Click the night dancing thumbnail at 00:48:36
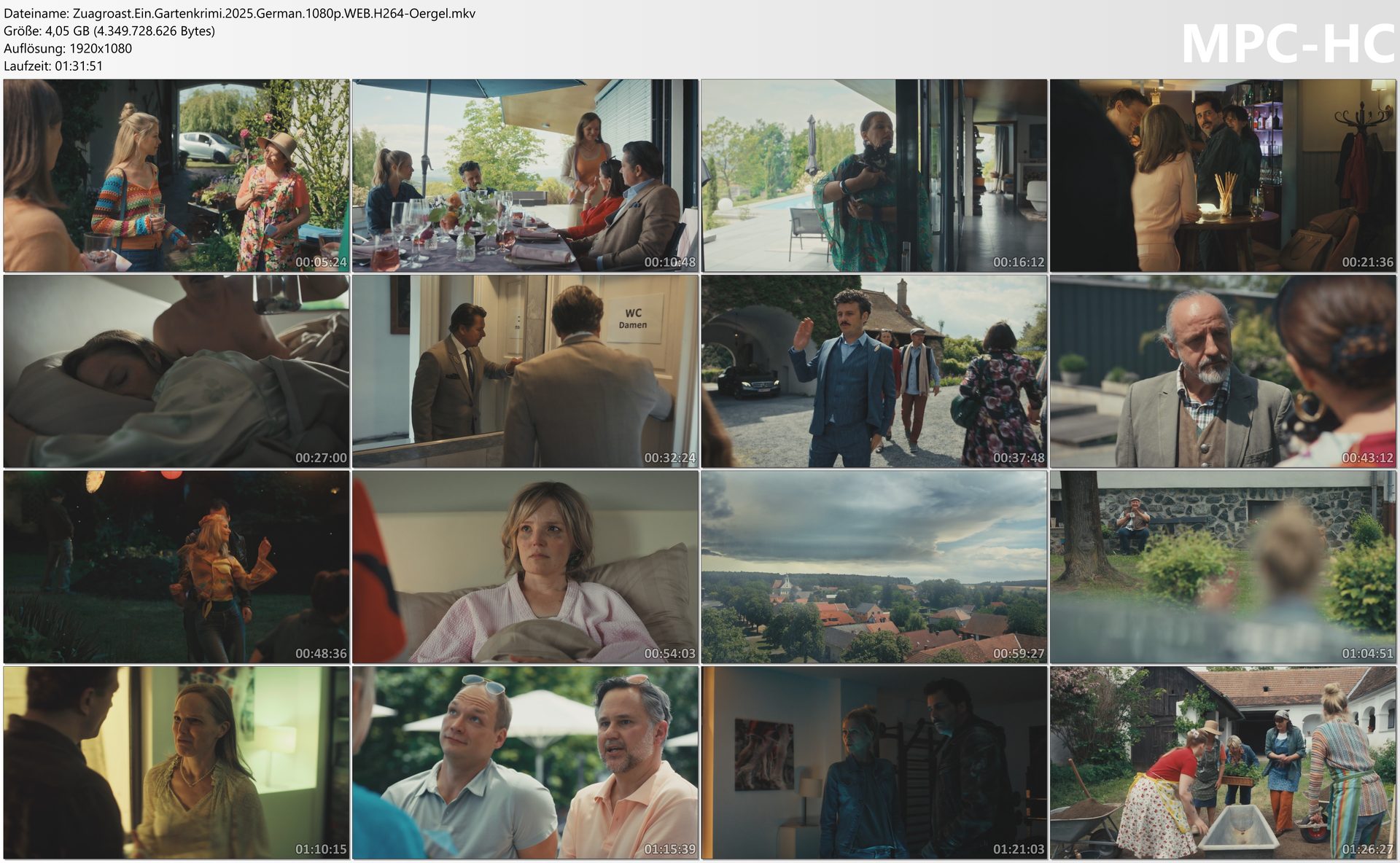 176,566
